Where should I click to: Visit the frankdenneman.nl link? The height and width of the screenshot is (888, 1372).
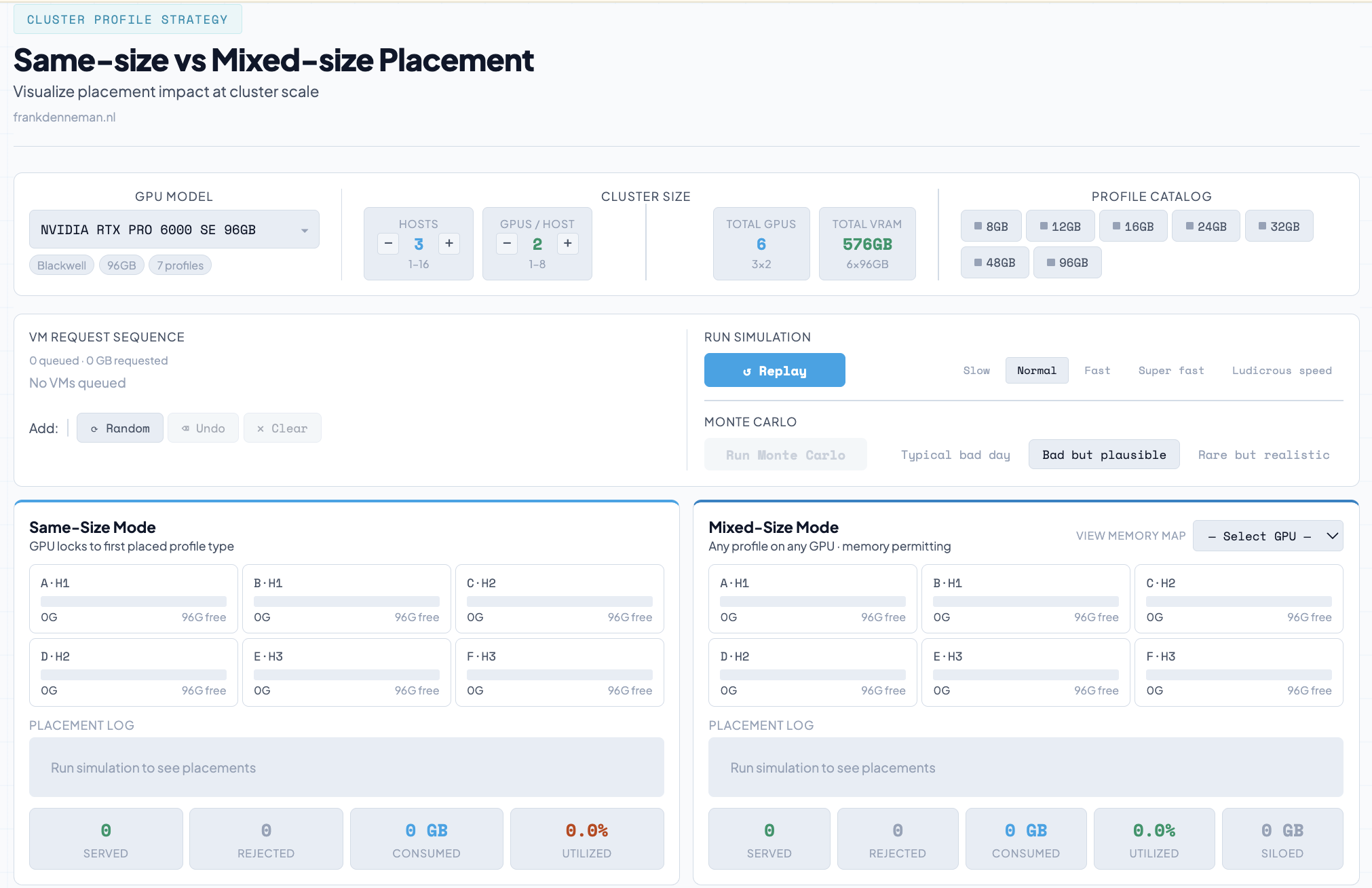click(x=64, y=117)
